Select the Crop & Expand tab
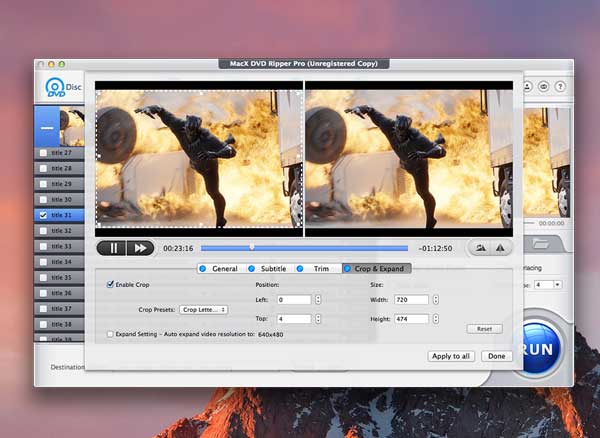This screenshot has height=438, width=600. point(377,269)
